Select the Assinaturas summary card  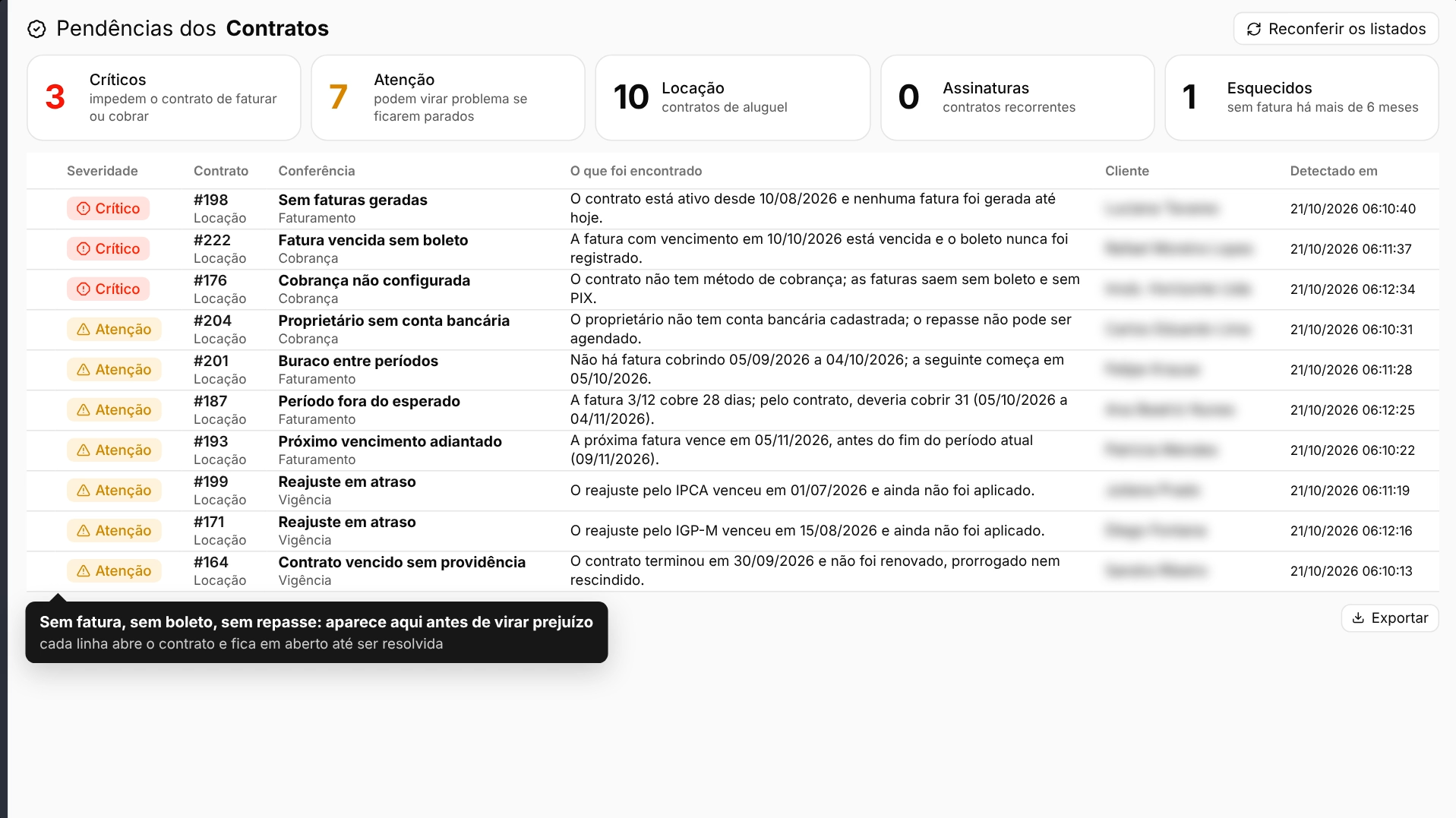[1018, 98]
